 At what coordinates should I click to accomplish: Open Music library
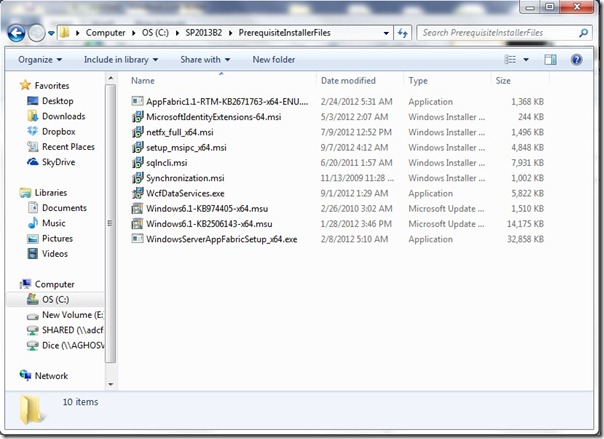54,223
